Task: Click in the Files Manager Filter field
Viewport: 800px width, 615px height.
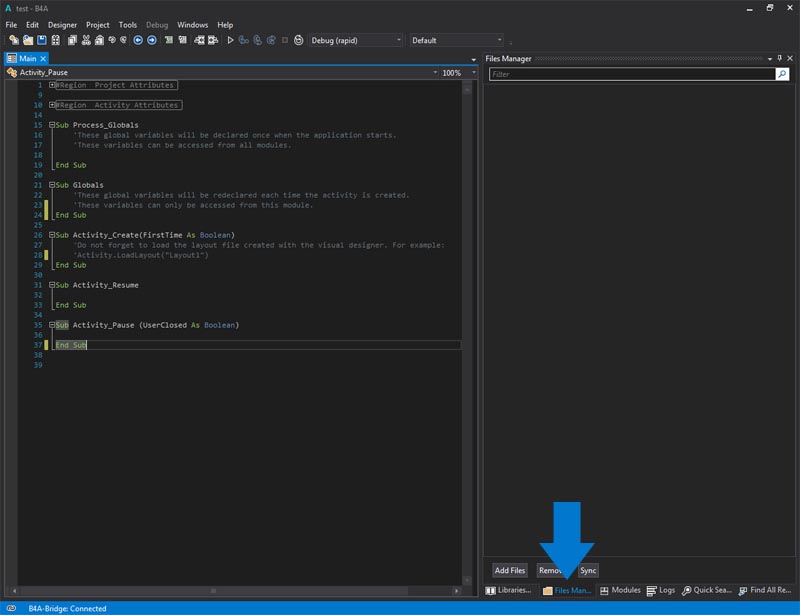Action: (x=632, y=74)
